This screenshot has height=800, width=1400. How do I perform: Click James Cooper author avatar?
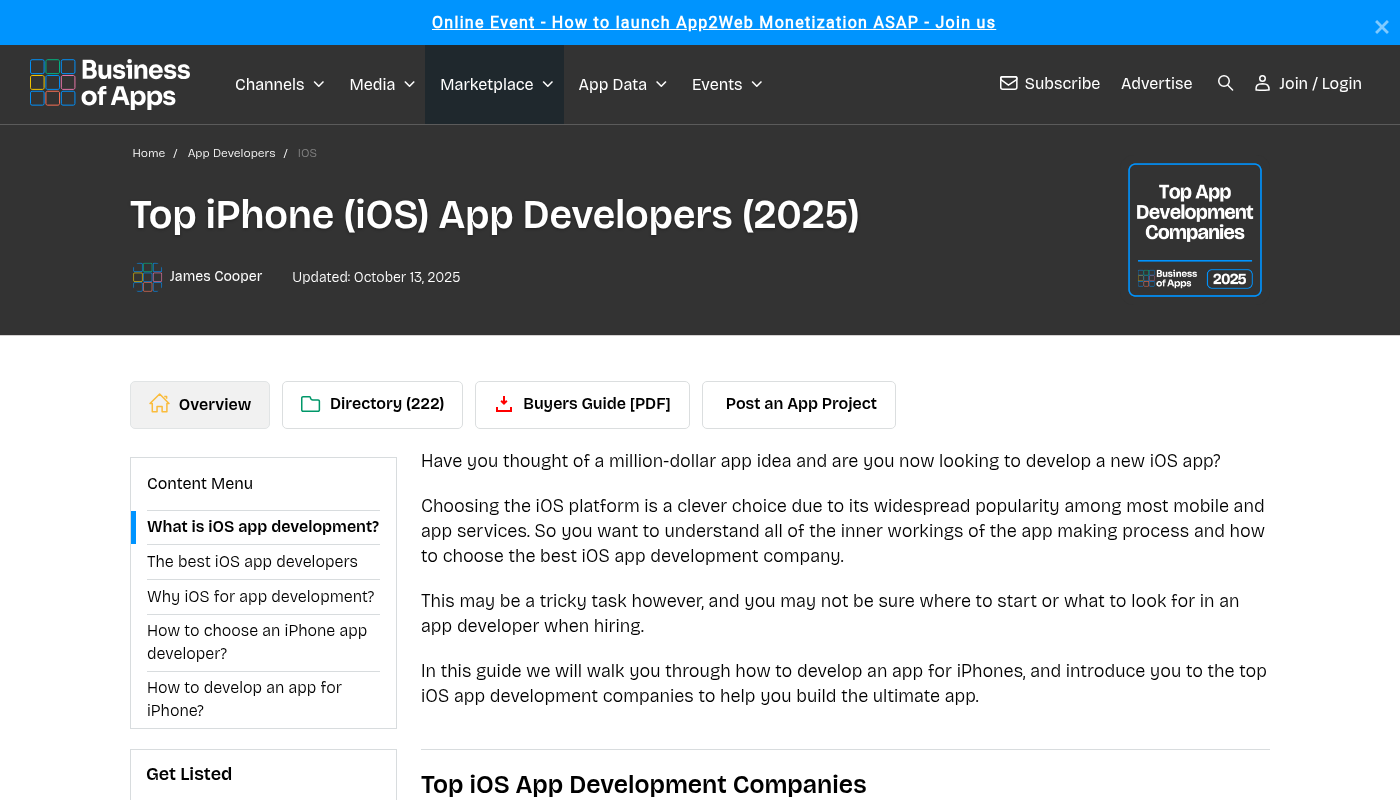(x=147, y=277)
